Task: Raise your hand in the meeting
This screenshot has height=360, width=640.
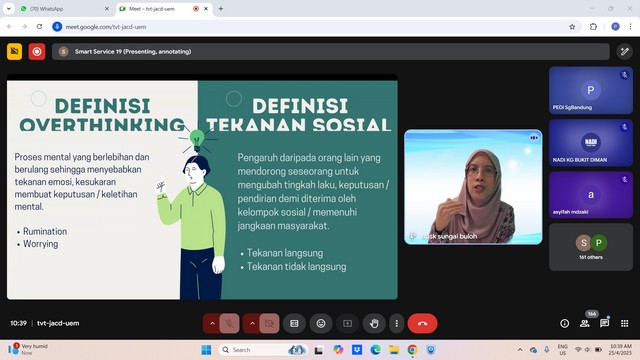Action: (x=374, y=323)
